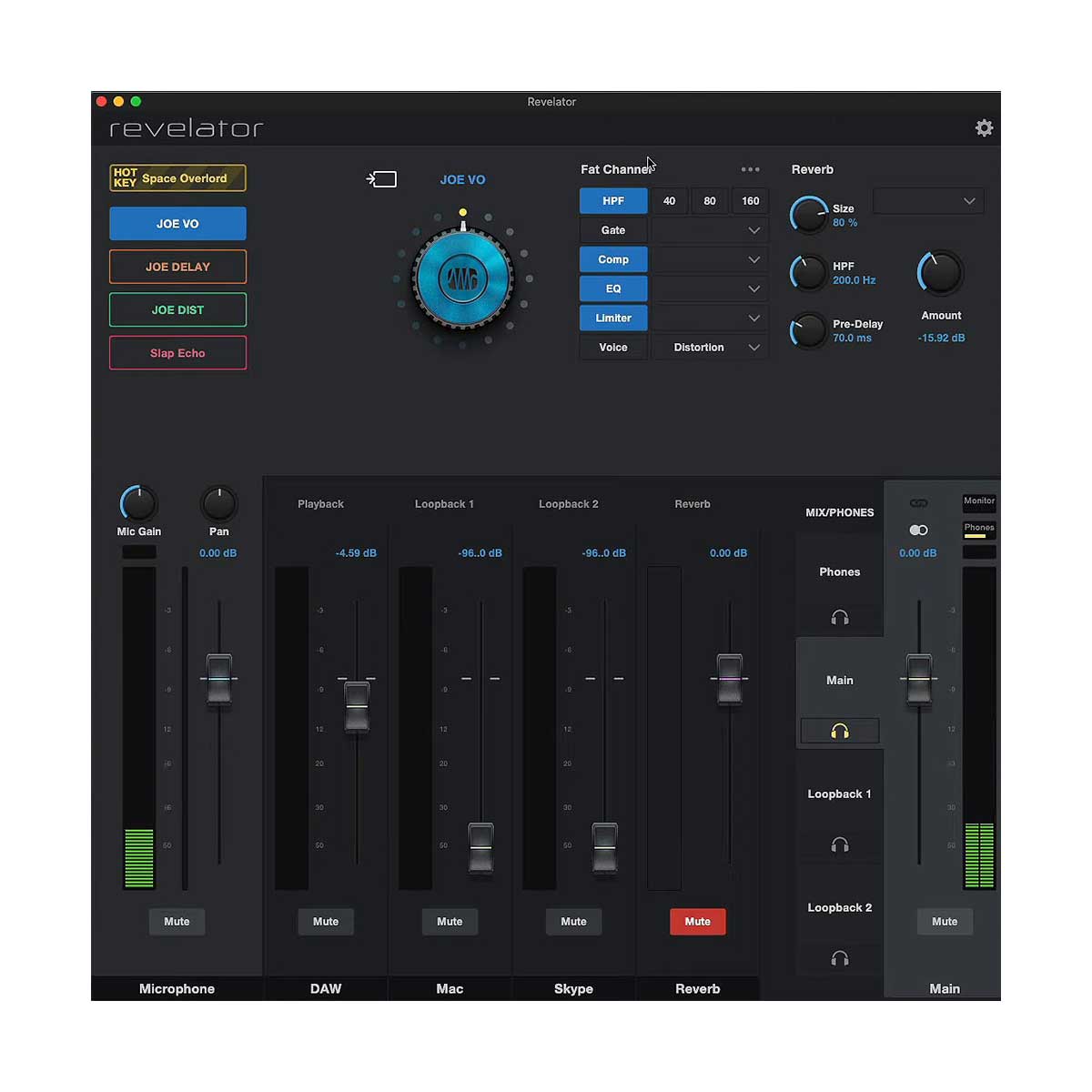This screenshot has height=1092, width=1092.
Task: Open the Reverb preset dropdown
Action: click(928, 201)
